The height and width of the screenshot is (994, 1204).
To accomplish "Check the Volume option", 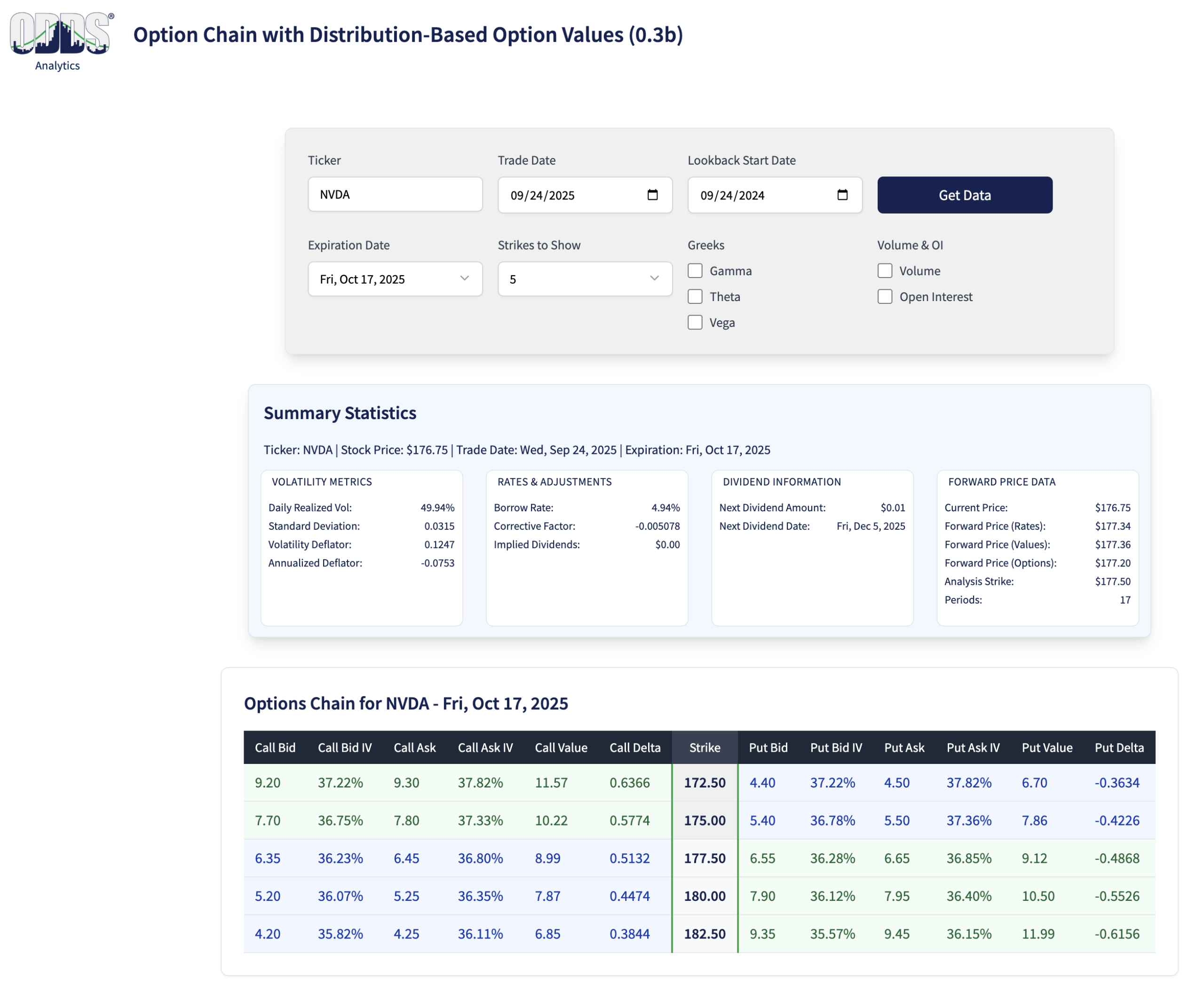I will 885,270.
